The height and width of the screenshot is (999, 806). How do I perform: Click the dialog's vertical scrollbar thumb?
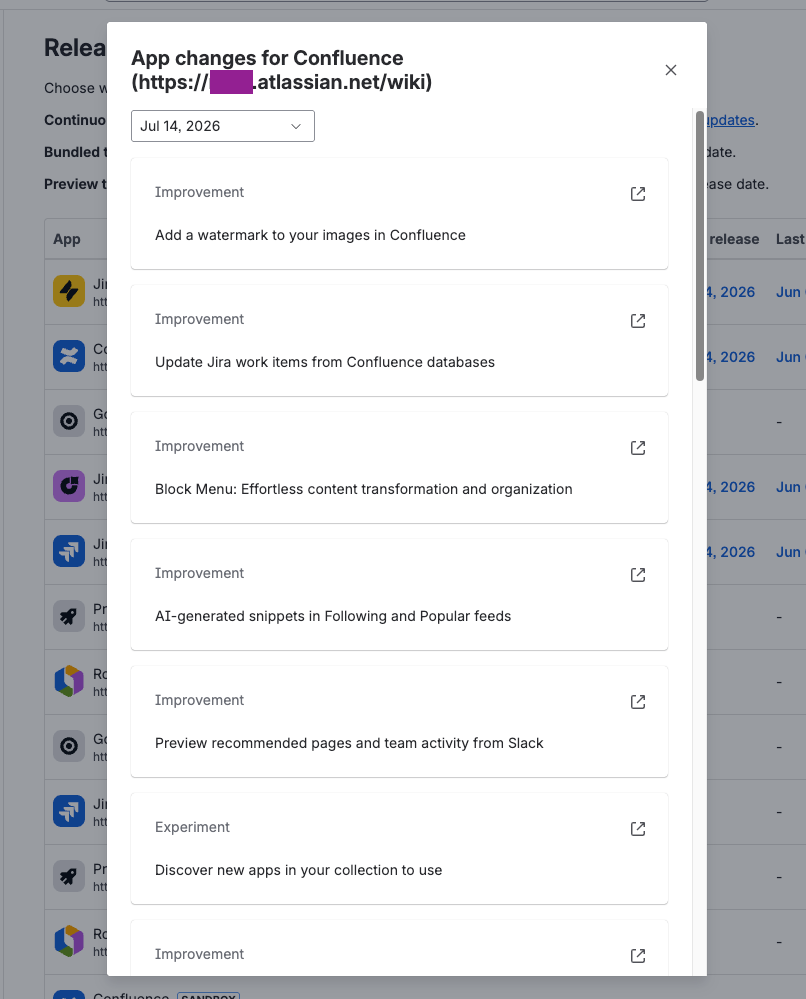tap(700, 246)
